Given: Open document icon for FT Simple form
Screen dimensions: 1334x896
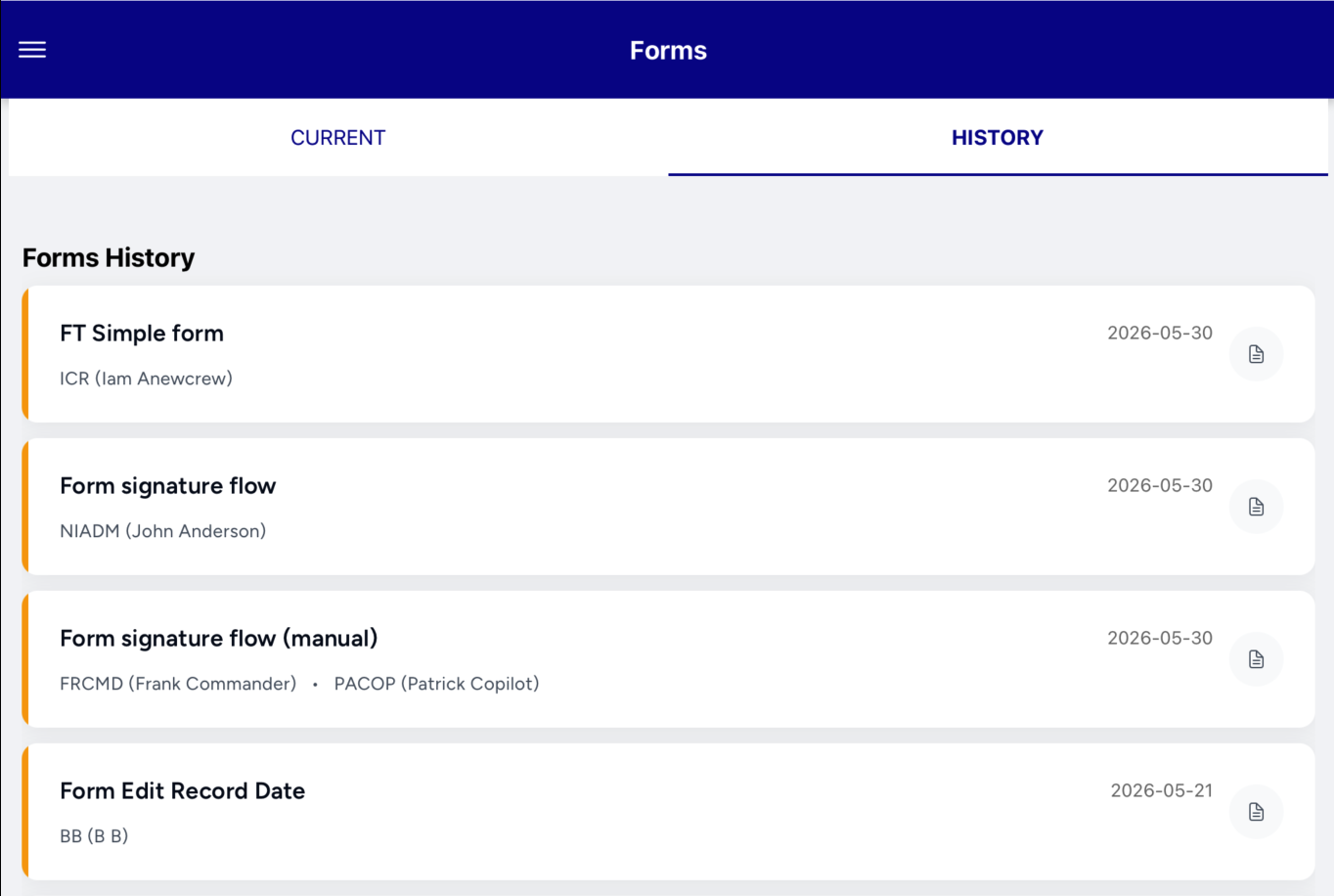Looking at the screenshot, I should coord(1256,354).
